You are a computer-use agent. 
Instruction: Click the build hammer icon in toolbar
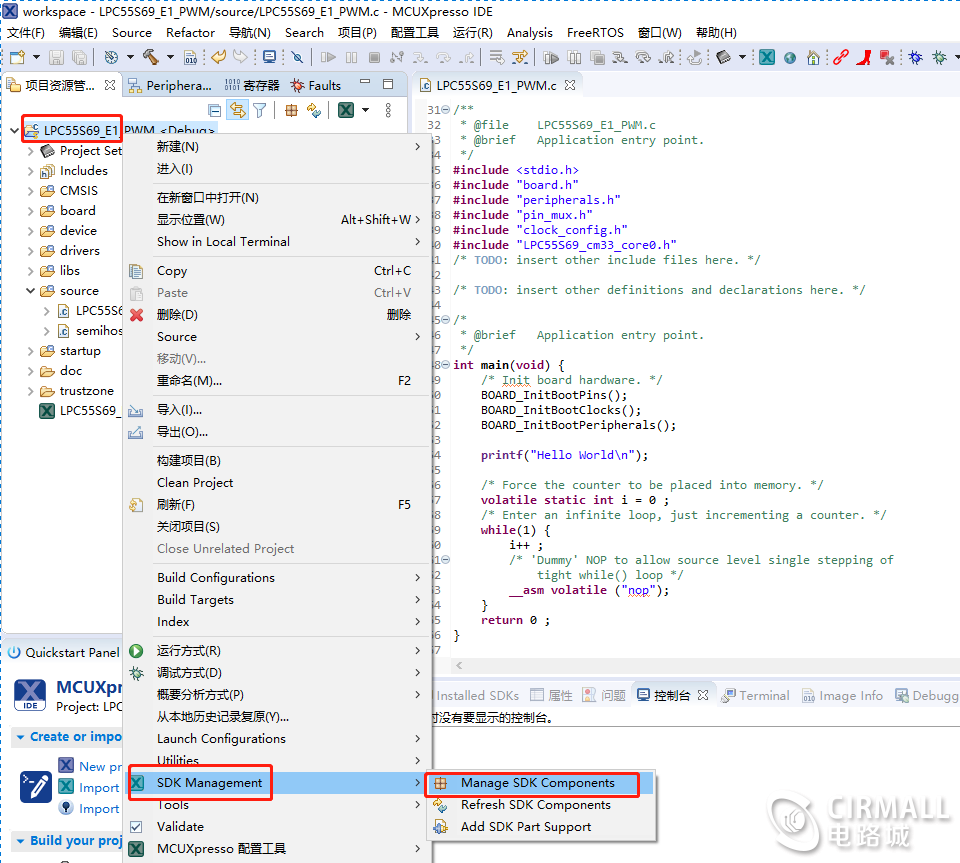click(151, 58)
